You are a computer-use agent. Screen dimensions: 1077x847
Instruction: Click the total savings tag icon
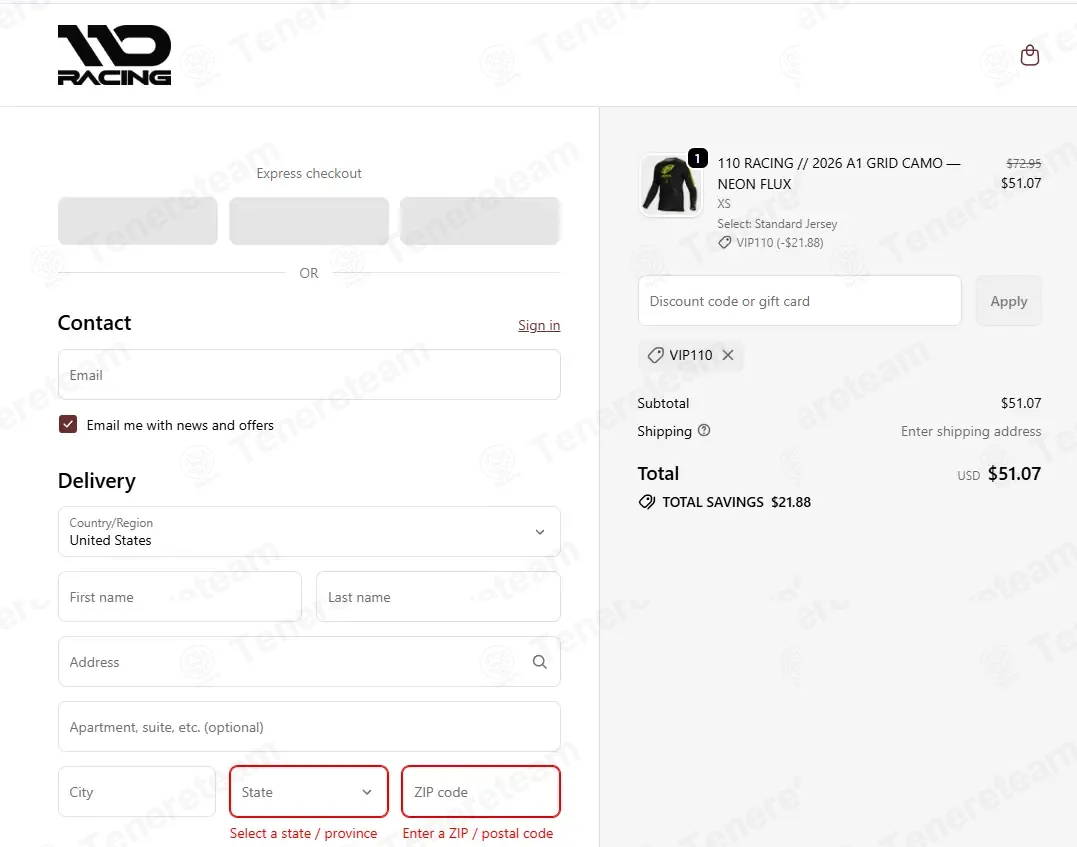coord(646,502)
